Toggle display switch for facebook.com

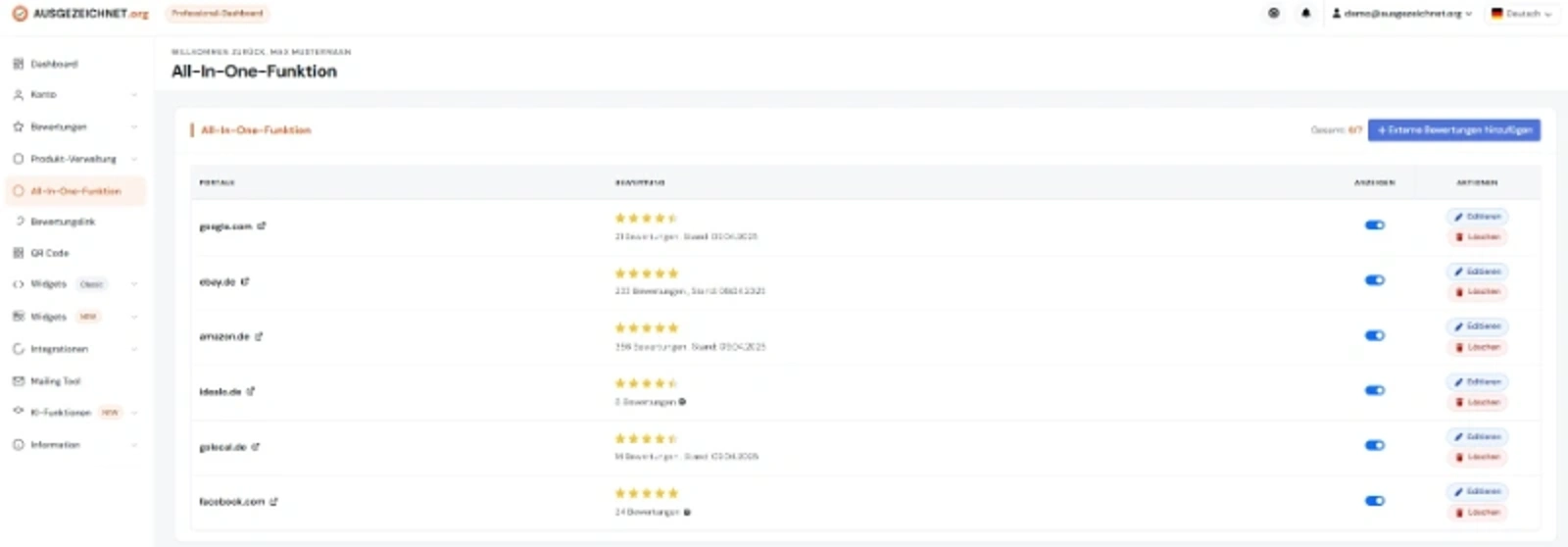pos(1375,501)
